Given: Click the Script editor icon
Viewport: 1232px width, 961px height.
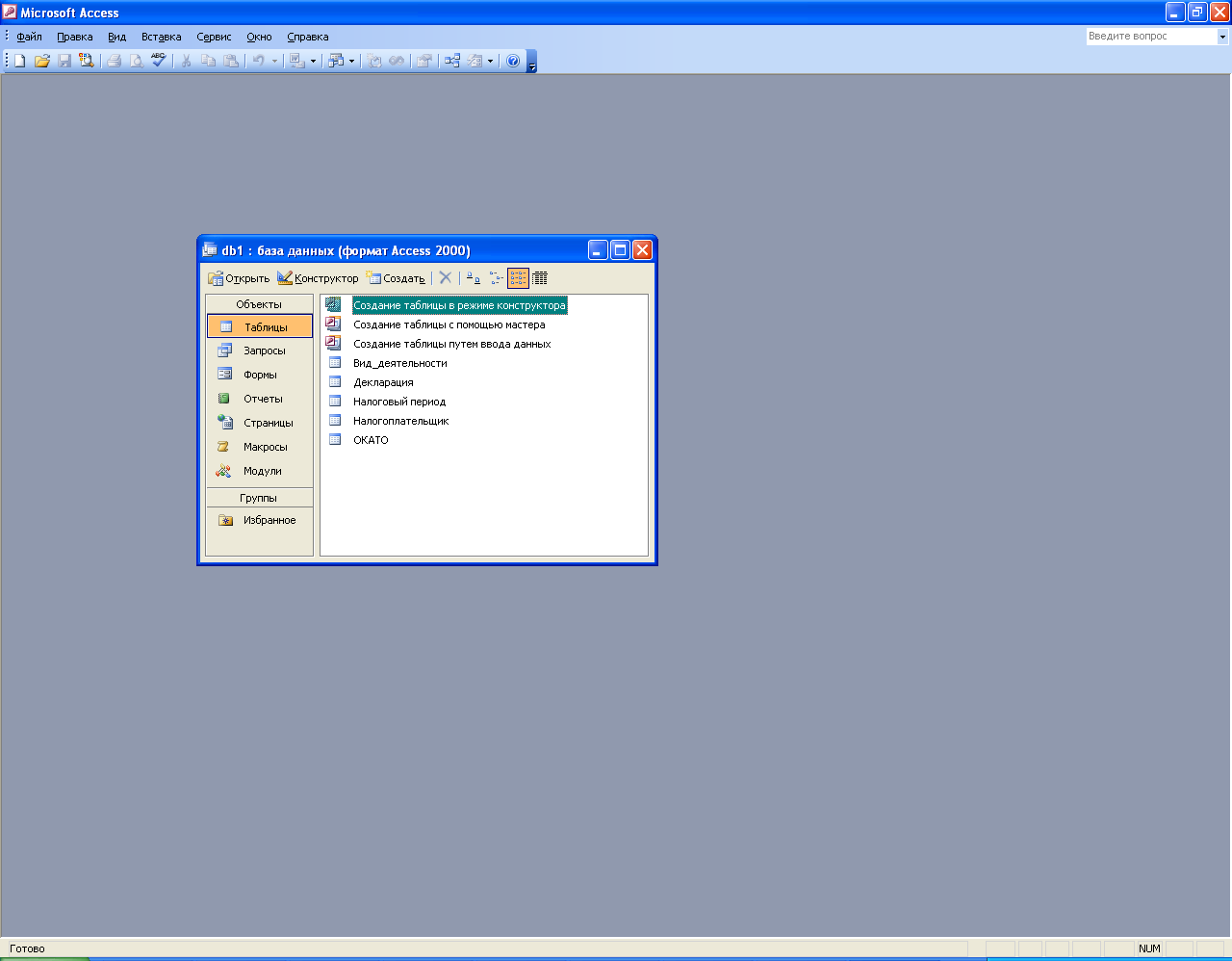Looking at the screenshot, I should pos(397,61).
